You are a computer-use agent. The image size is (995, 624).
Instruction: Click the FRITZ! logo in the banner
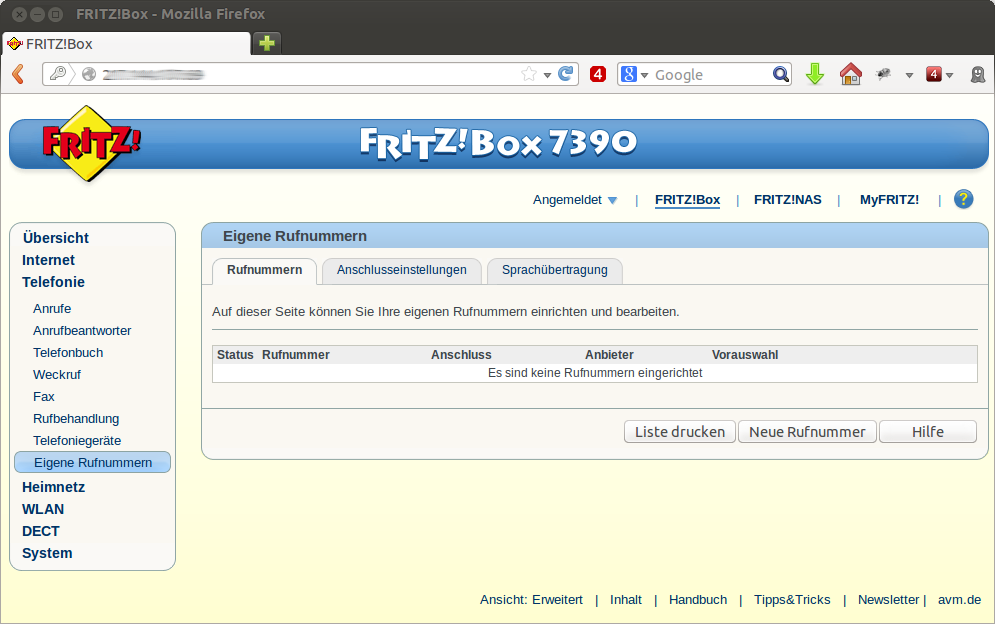91,143
